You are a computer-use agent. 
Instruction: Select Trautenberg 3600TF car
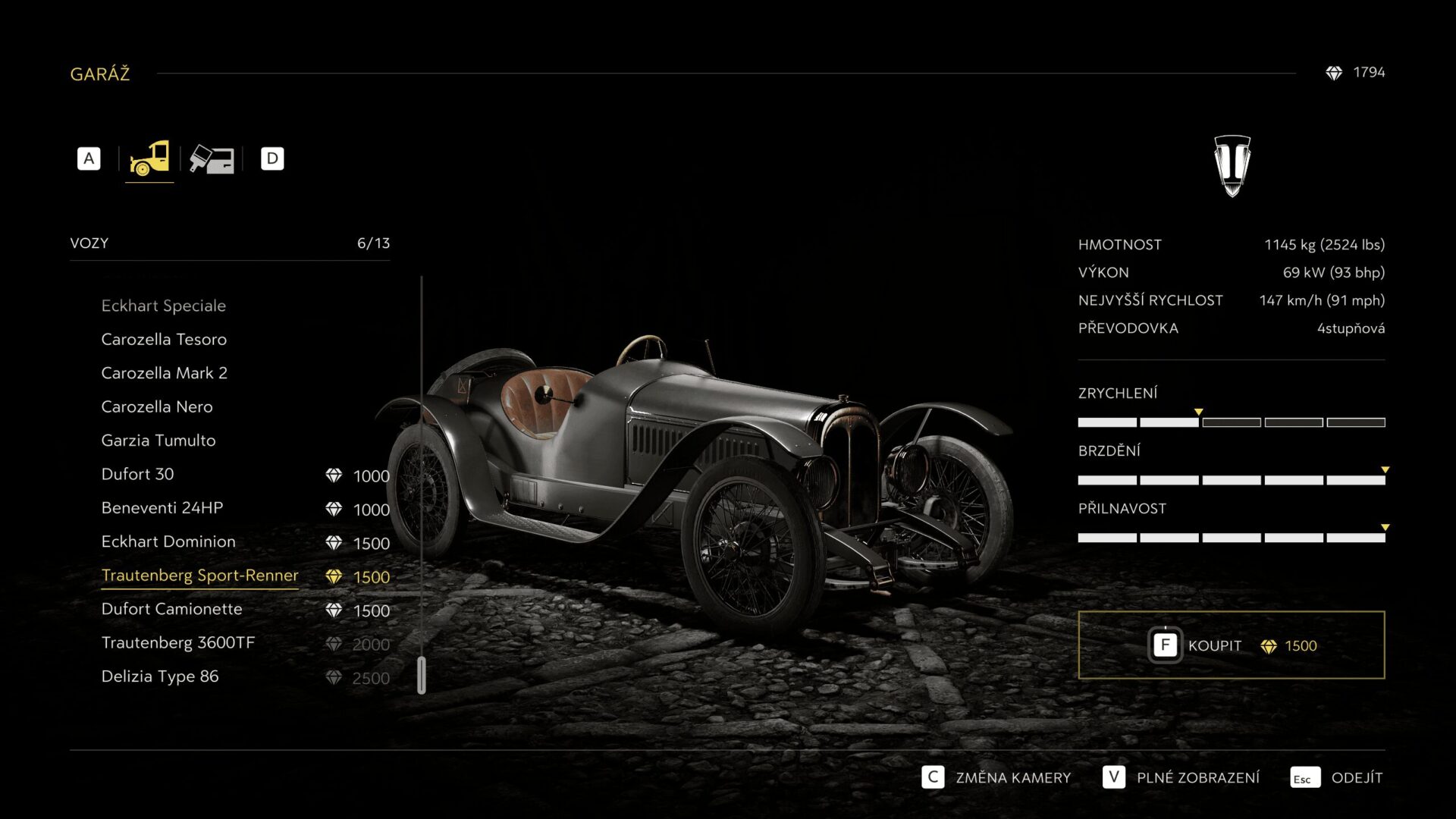click(178, 643)
